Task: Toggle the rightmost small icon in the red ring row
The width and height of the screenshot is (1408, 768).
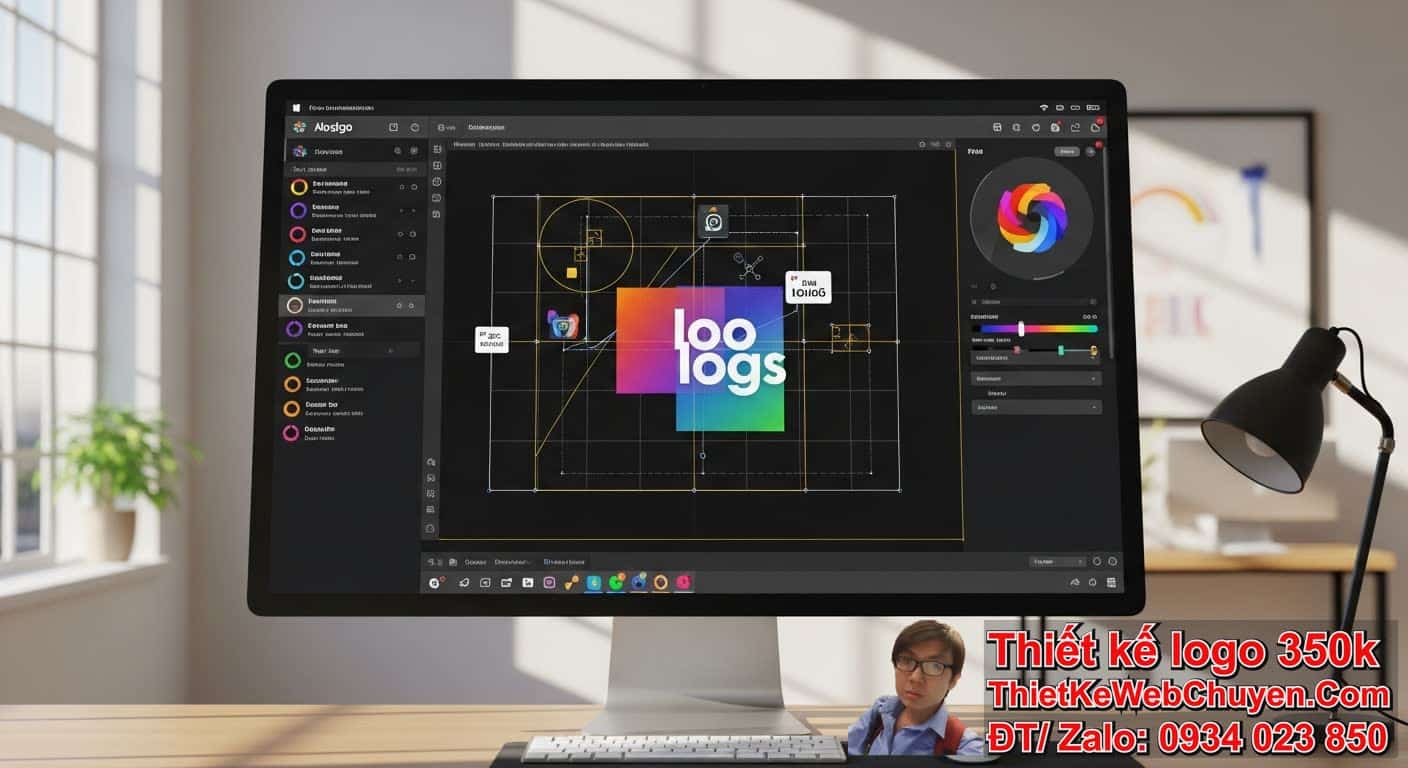Action: [x=414, y=234]
